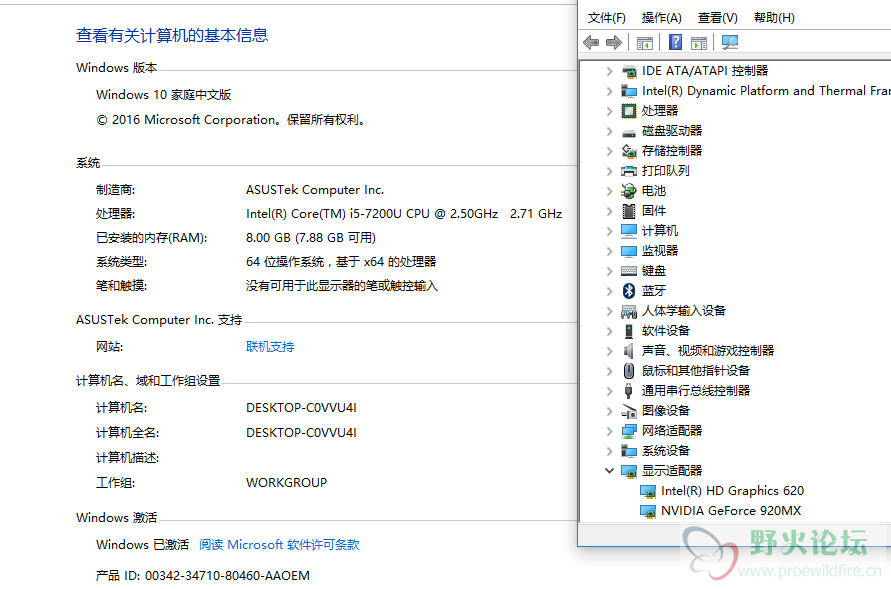The height and width of the screenshot is (589, 891).
Task: Click the 计算机 monitor icon
Action: click(x=628, y=231)
